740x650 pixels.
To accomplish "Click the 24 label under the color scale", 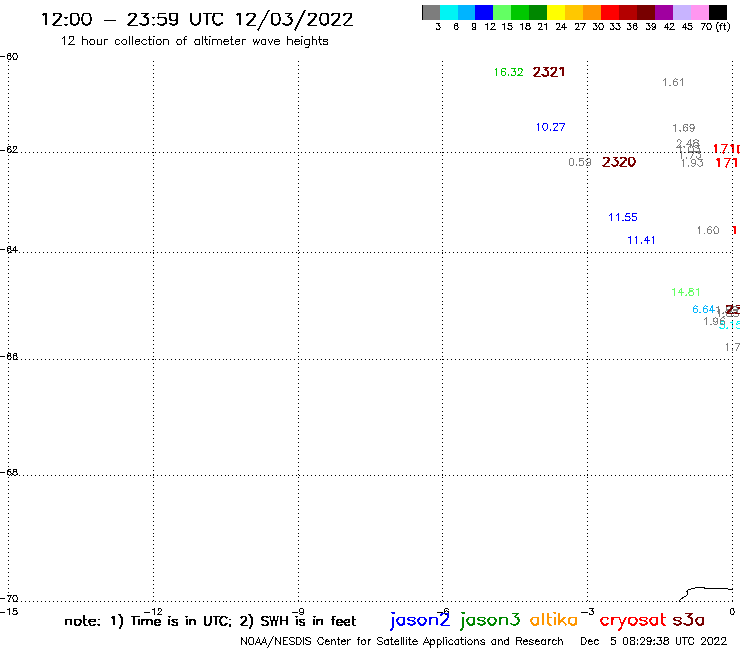I will pos(561,27).
